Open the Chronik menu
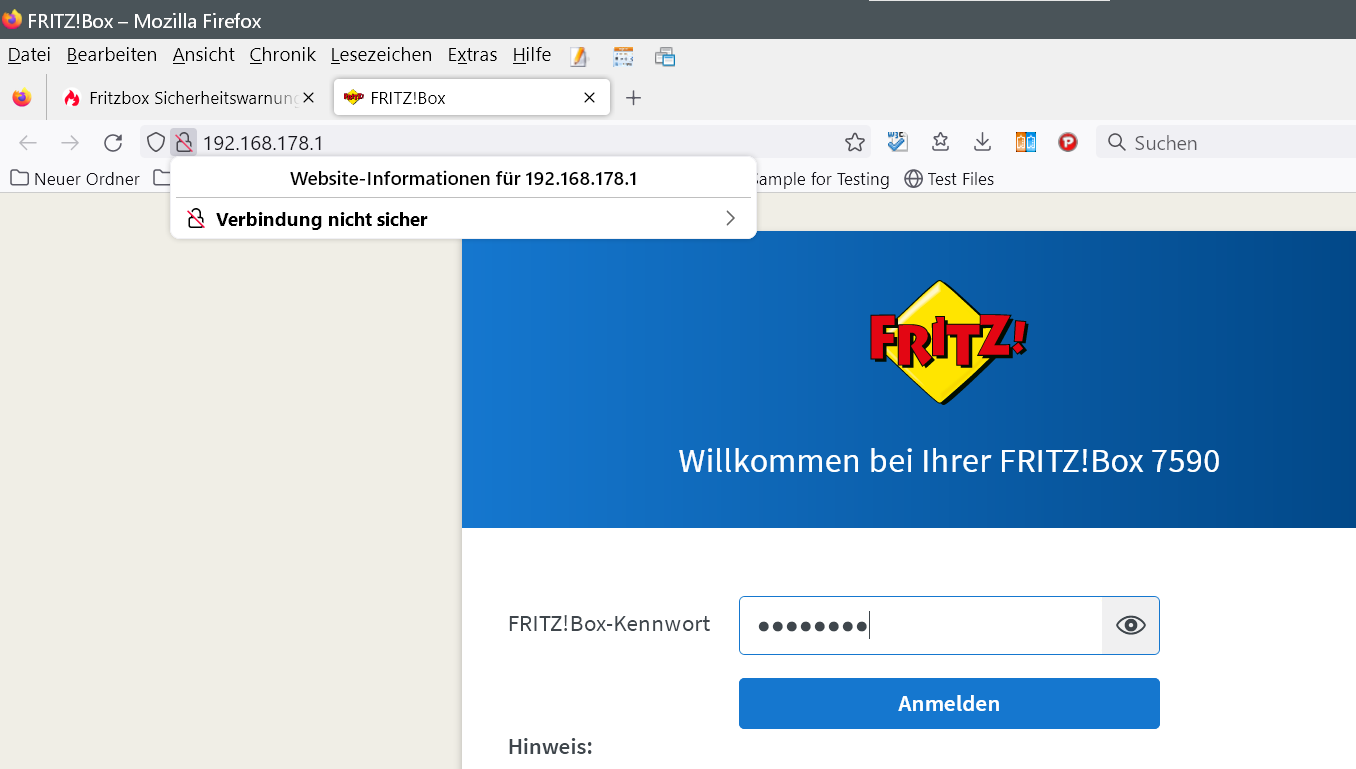 pyautogui.click(x=283, y=55)
